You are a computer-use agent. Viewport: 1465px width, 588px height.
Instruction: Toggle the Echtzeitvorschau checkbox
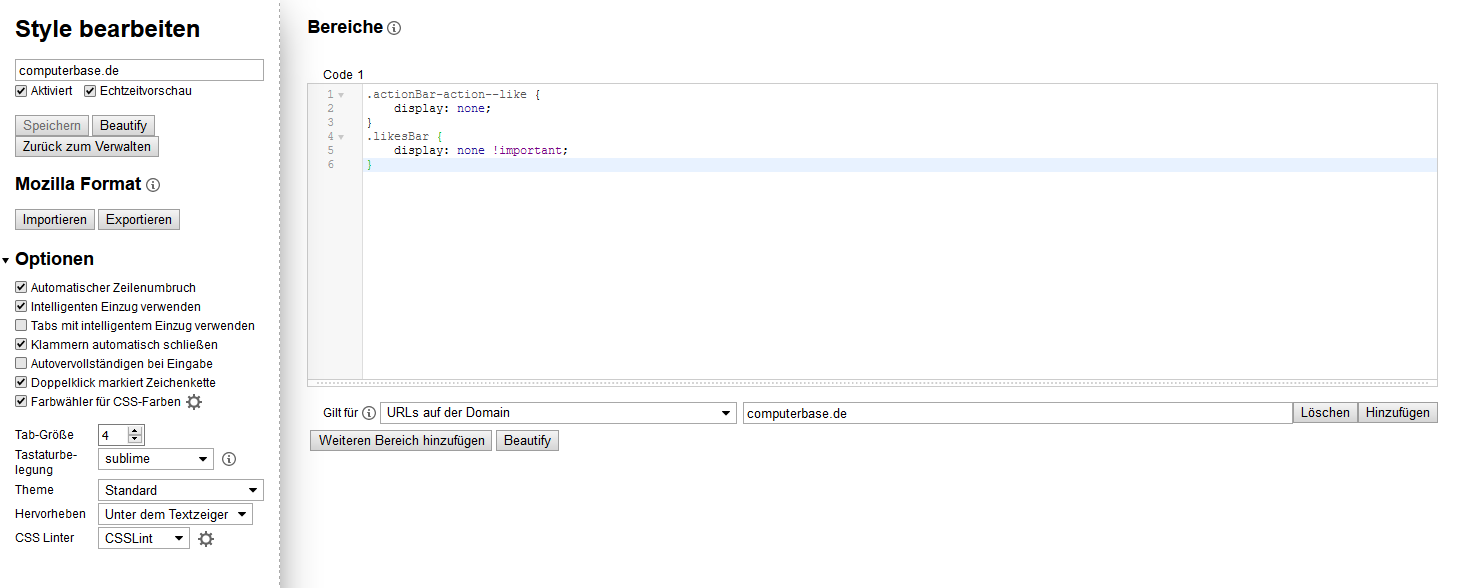pyautogui.click(x=90, y=91)
